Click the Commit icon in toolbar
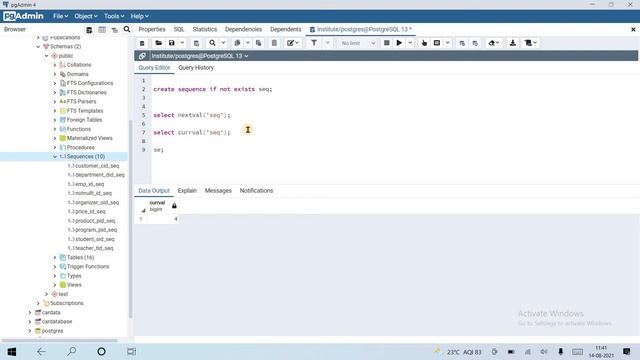Image resolution: width=640 pixels, height=360 pixels. 462,43
